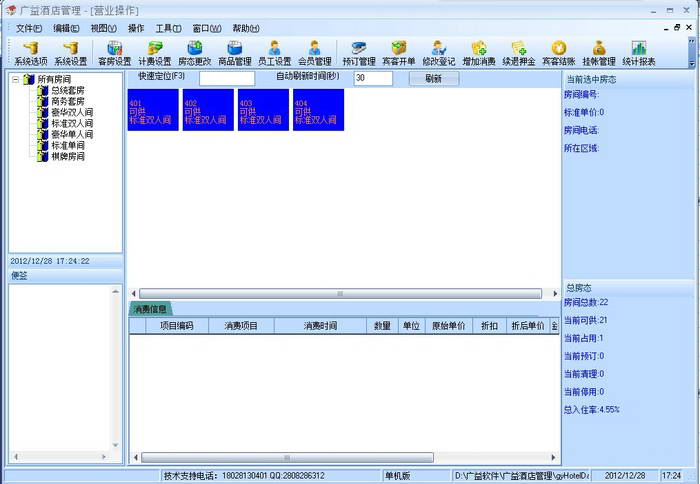Screen dimensions: 700x484
Task: Click the auto refresh time field
Action: (x=373, y=79)
